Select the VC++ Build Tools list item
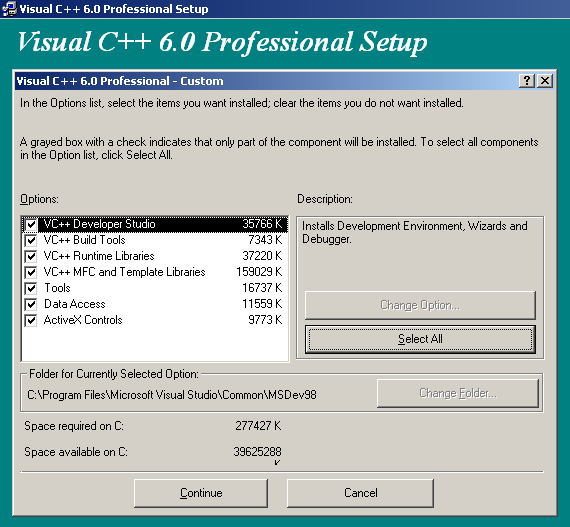This screenshot has height=527, width=570. click(x=155, y=240)
